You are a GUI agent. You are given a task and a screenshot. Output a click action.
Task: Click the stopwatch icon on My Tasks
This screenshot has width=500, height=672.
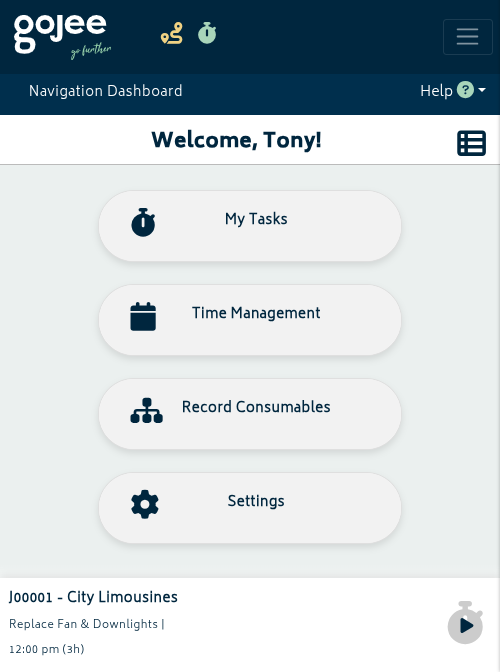point(143,222)
